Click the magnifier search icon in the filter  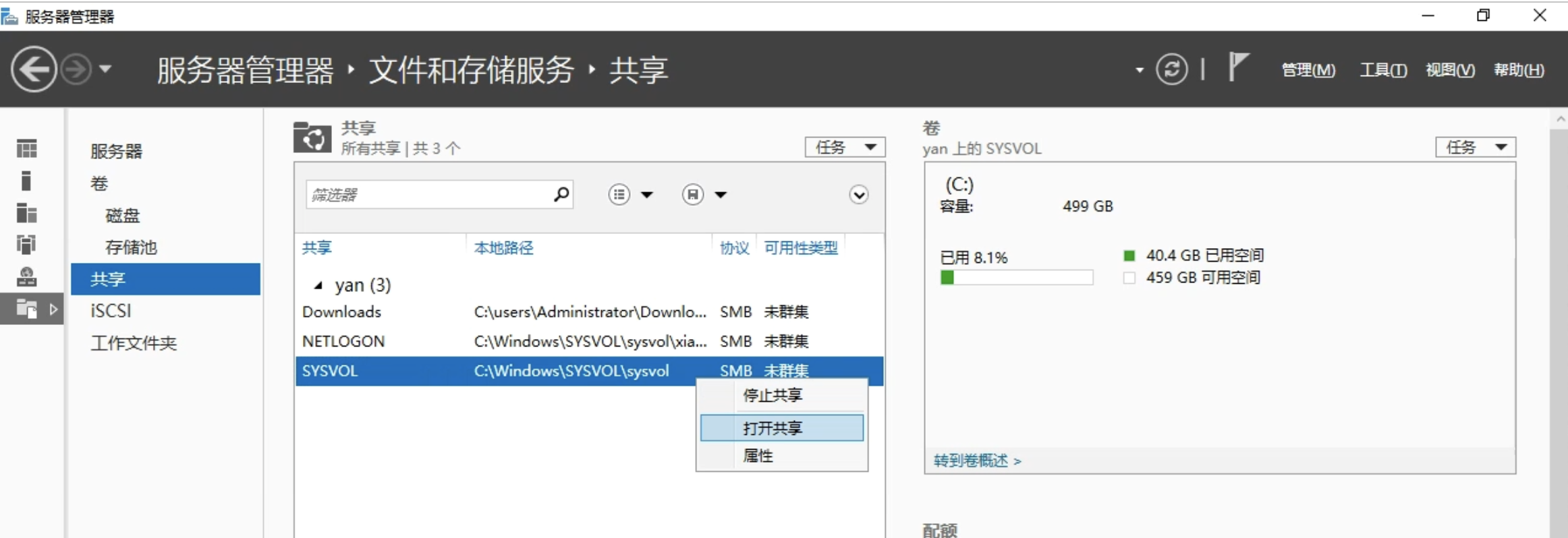[x=561, y=195]
